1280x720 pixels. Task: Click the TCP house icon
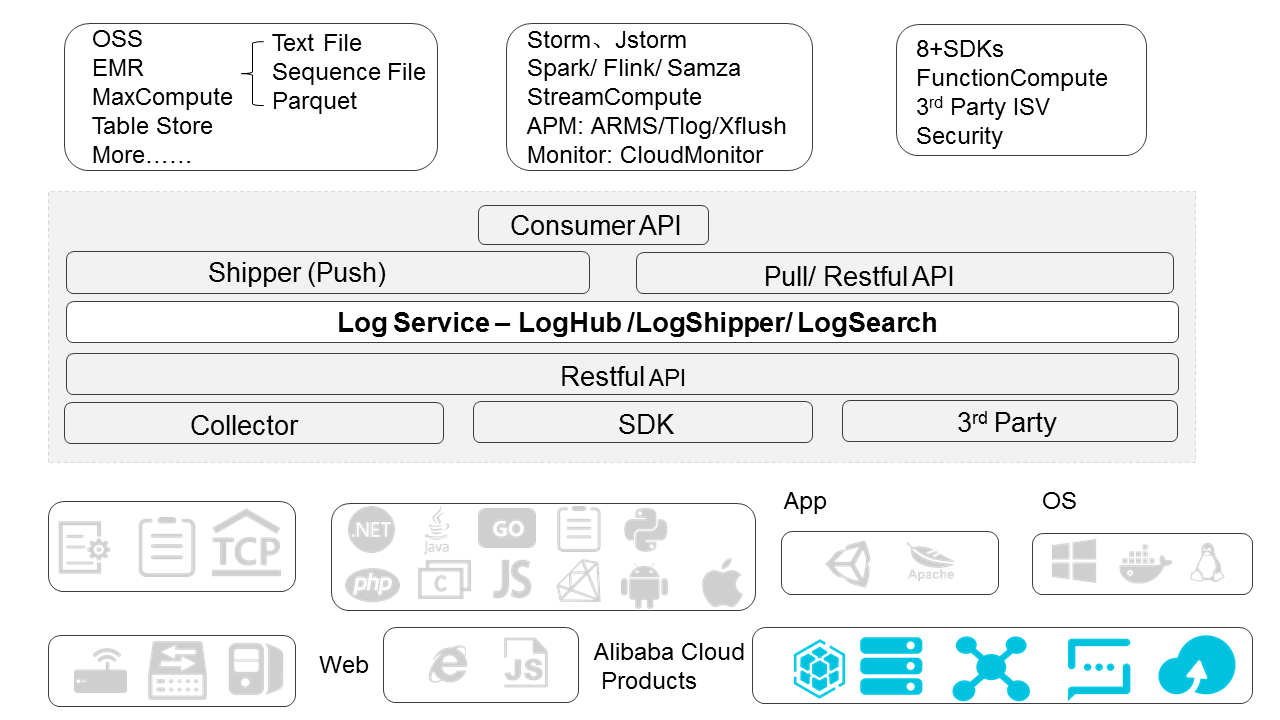[247, 545]
